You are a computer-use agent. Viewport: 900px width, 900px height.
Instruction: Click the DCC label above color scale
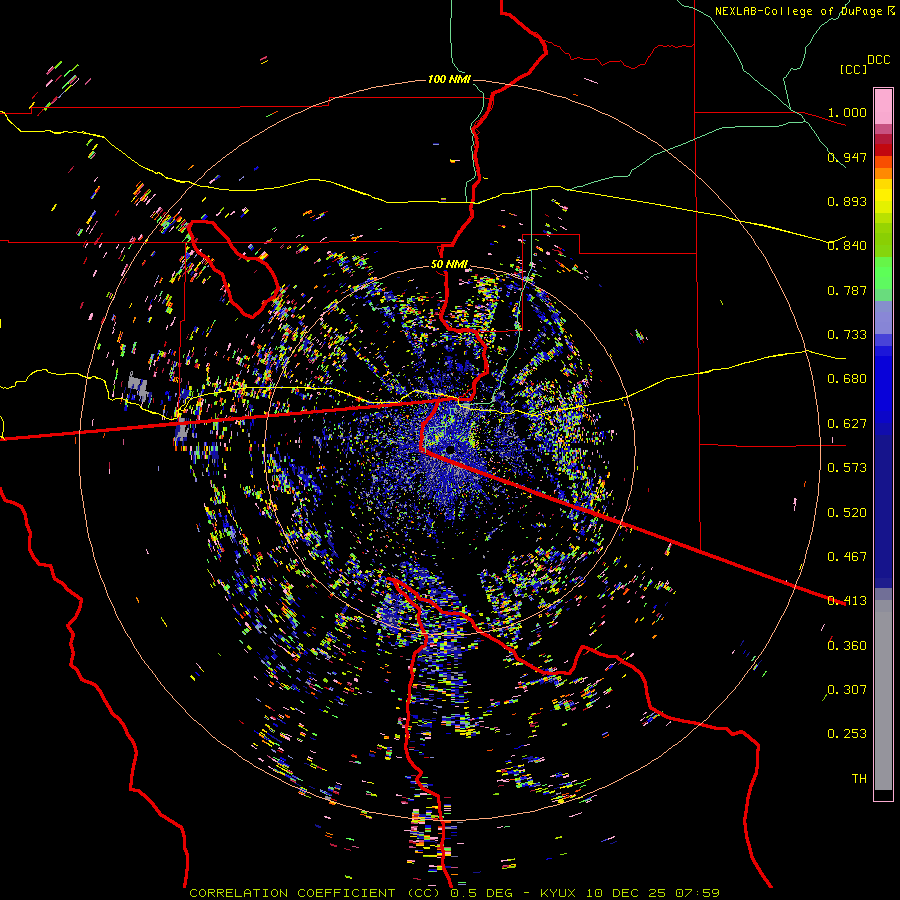(x=878, y=60)
